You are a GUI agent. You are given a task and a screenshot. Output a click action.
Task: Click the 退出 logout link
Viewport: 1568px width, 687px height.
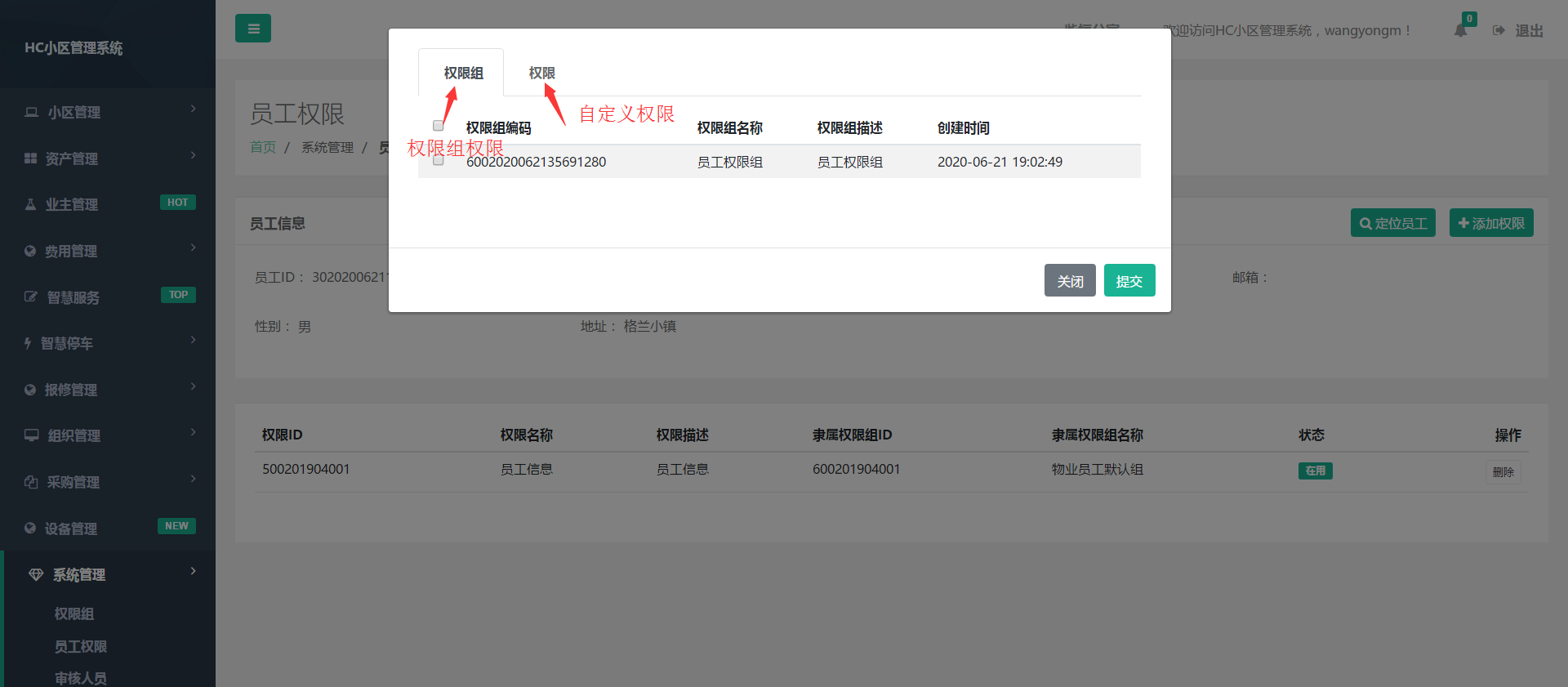click(1529, 31)
